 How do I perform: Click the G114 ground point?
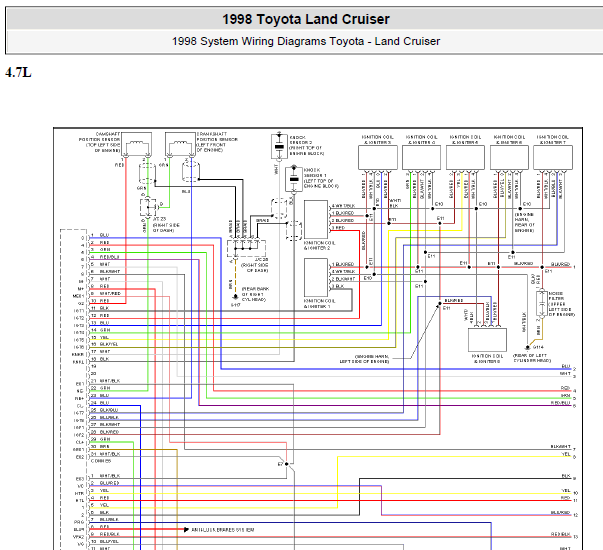tap(528, 347)
